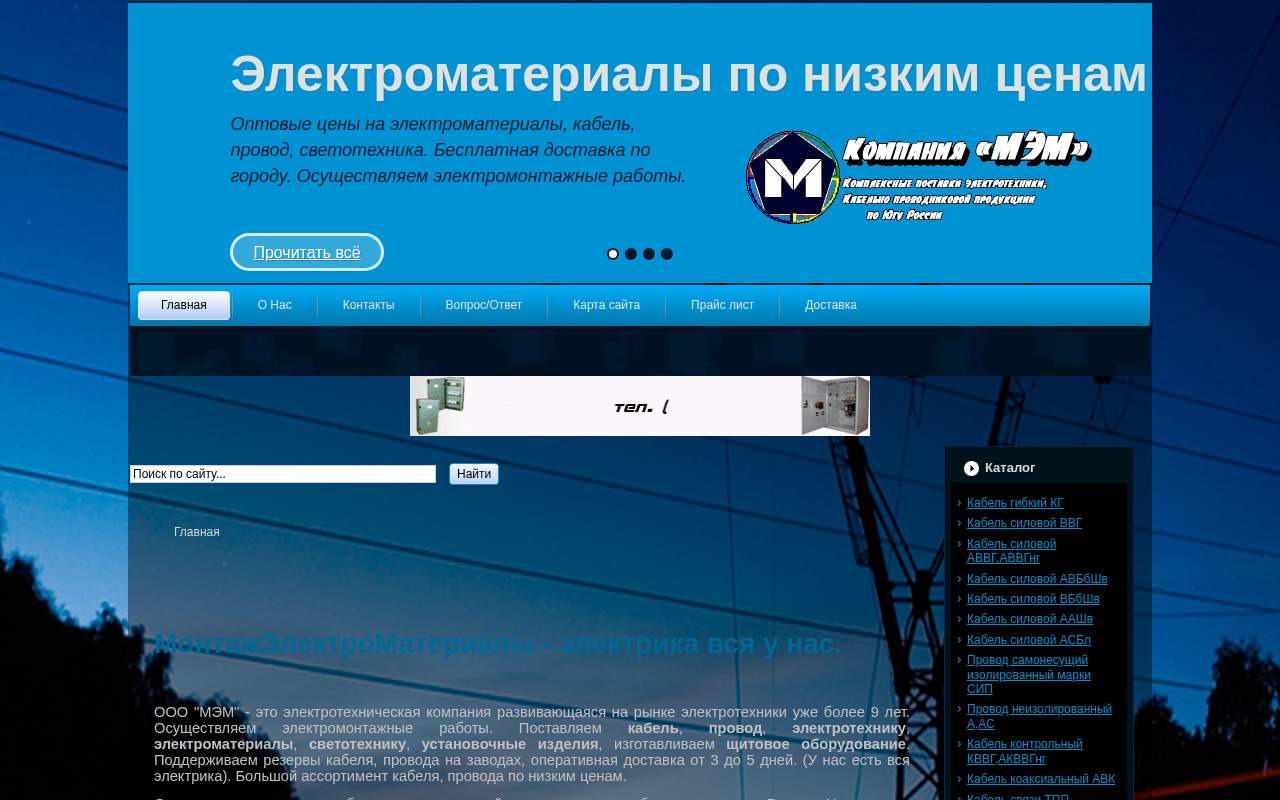The height and width of the screenshot is (800, 1280).
Task: Click the Найти search button
Action: click(474, 474)
